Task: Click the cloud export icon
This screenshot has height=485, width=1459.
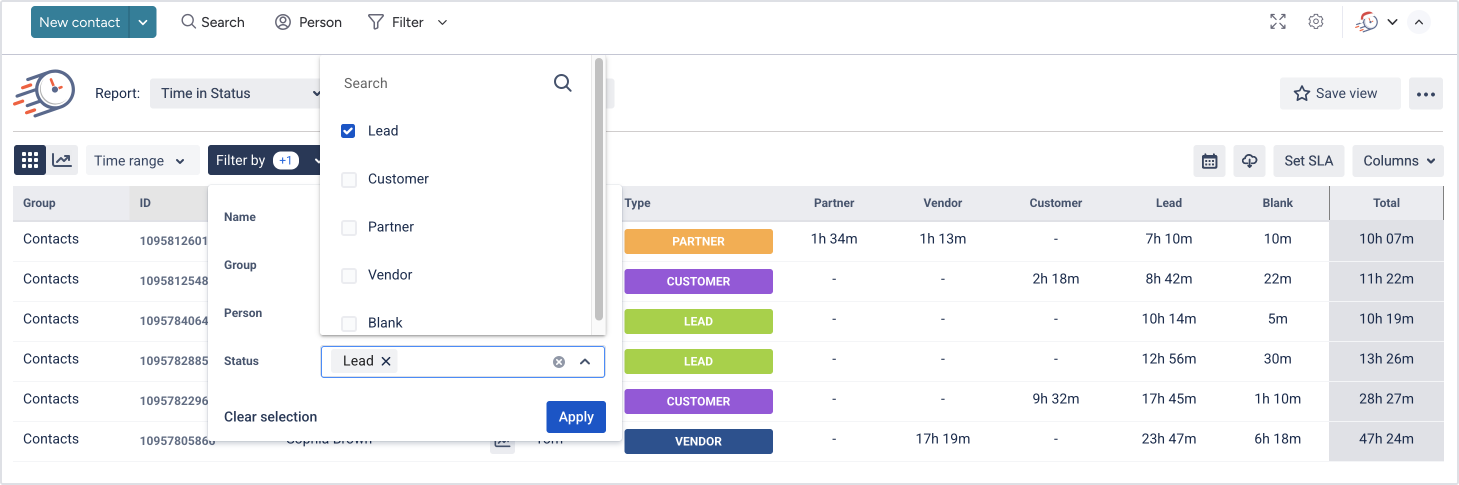Action: pyautogui.click(x=1249, y=161)
